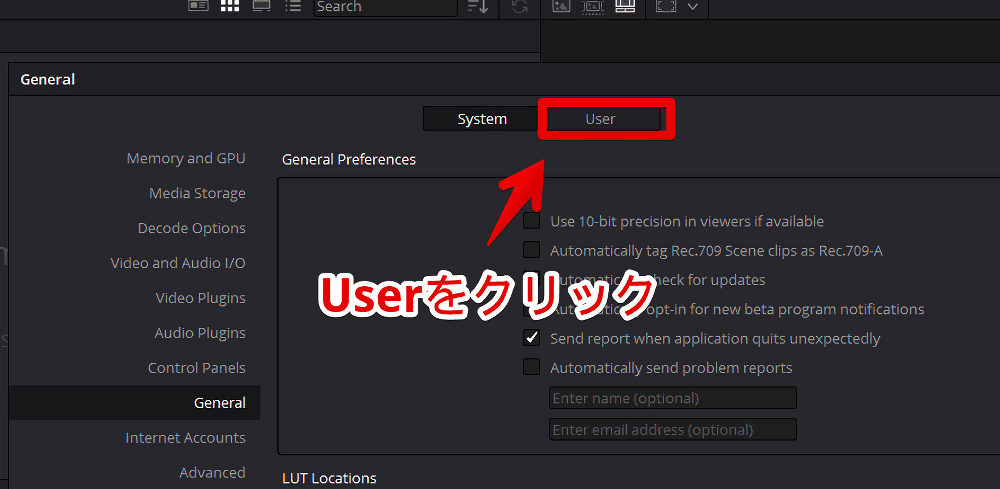Switch media pool to filmstrip view
This screenshot has width=1000, height=489.
(x=261, y=6)
